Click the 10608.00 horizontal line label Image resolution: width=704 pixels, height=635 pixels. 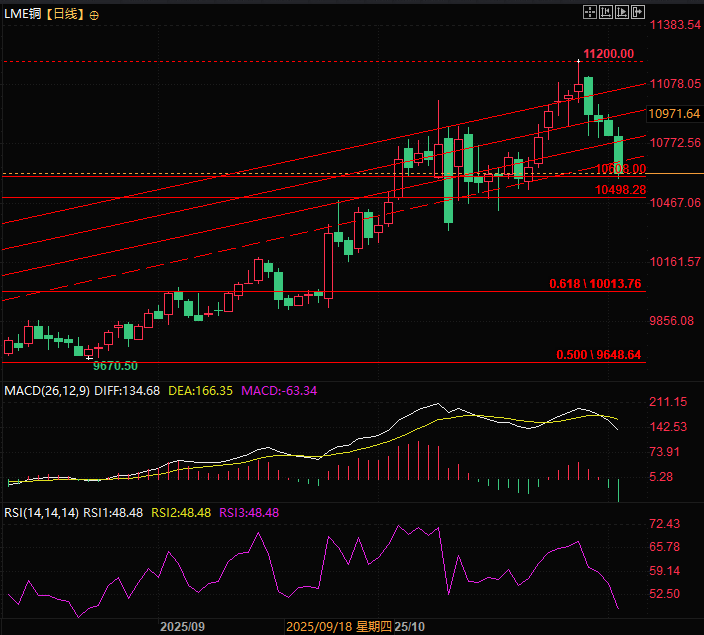click(621, 169)
